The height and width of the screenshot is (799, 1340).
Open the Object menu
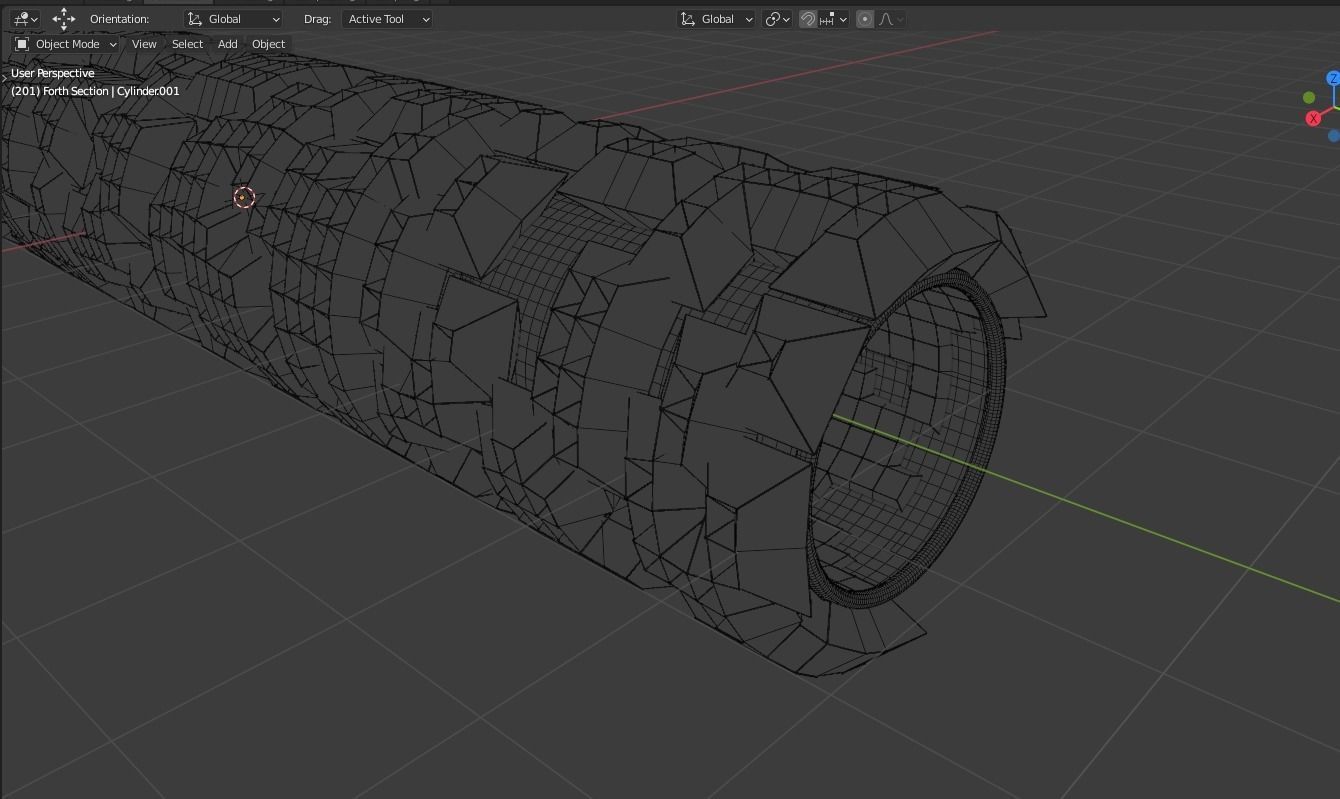point(268,44)
